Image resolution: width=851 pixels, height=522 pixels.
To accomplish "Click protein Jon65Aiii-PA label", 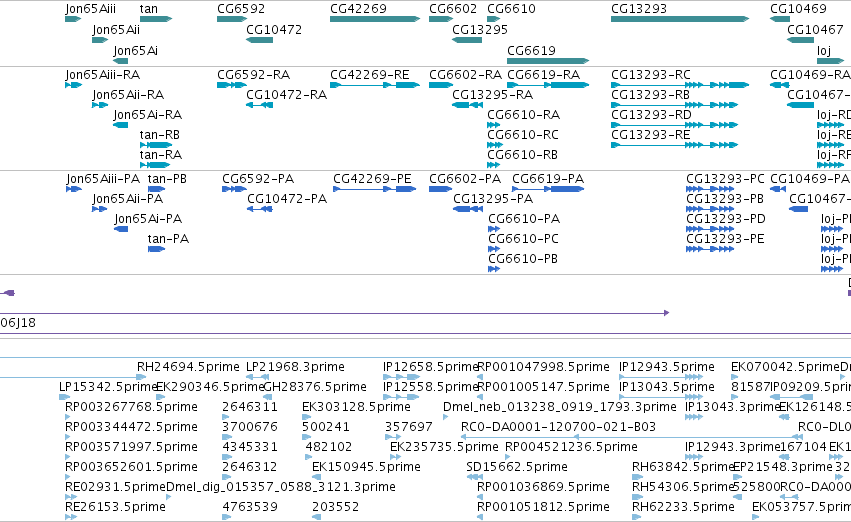I will click(103, 179).
